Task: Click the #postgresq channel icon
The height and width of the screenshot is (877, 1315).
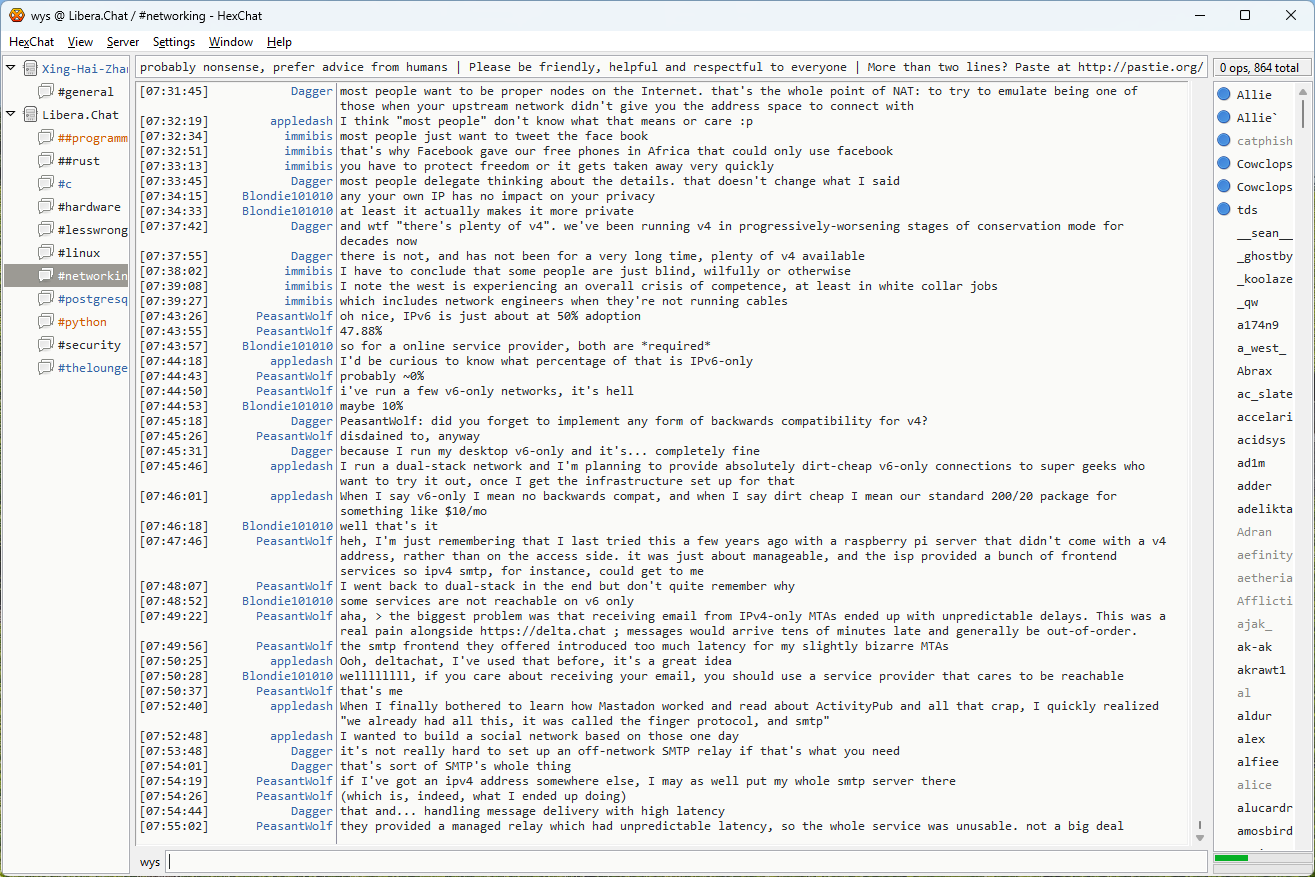Action: (46, 298)
